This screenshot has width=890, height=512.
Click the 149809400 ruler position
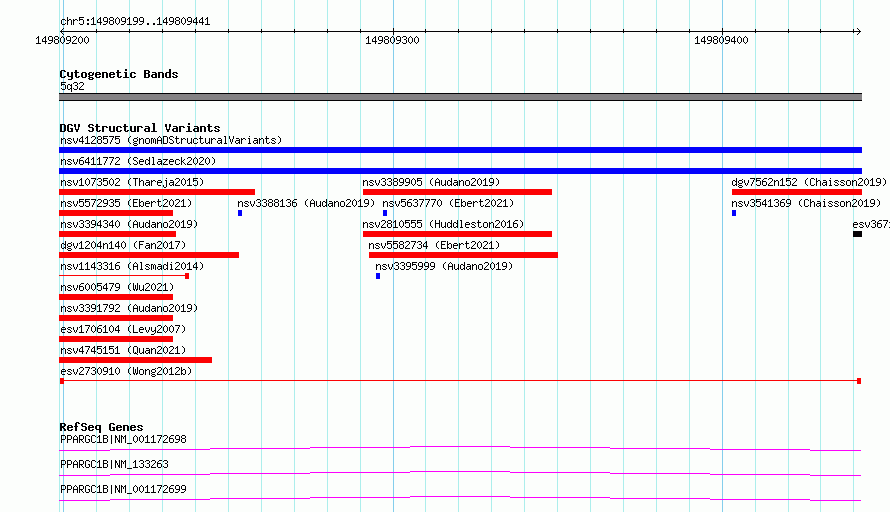coord(721,40)
